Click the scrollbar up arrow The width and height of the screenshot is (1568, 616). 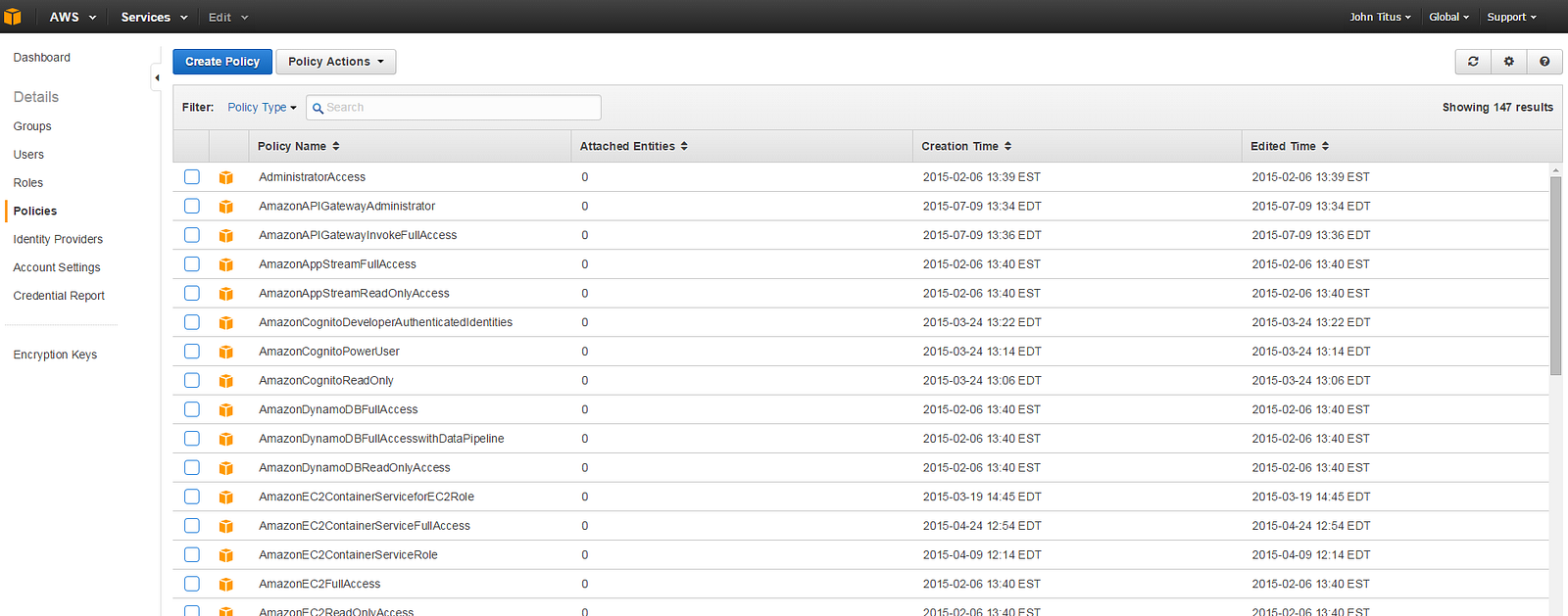1555,170
